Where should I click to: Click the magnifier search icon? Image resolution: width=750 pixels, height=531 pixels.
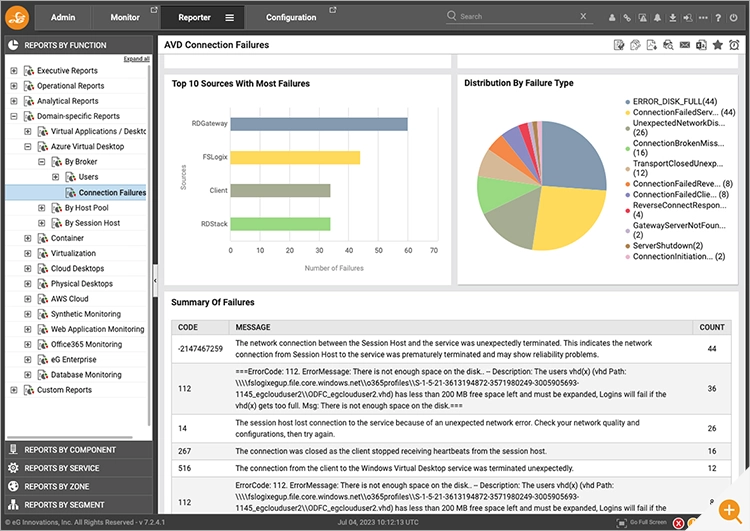pos(452,16)
